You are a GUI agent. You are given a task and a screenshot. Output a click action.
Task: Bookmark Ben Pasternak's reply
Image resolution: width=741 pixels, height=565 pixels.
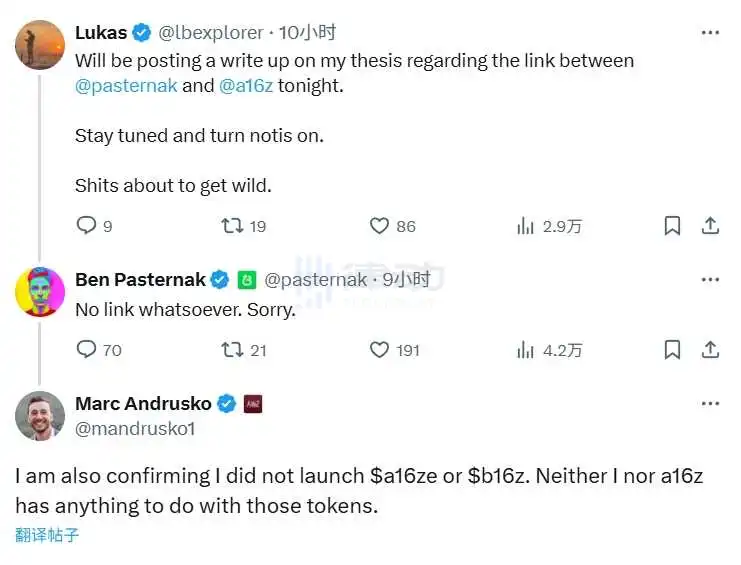[x=673, y=349]
